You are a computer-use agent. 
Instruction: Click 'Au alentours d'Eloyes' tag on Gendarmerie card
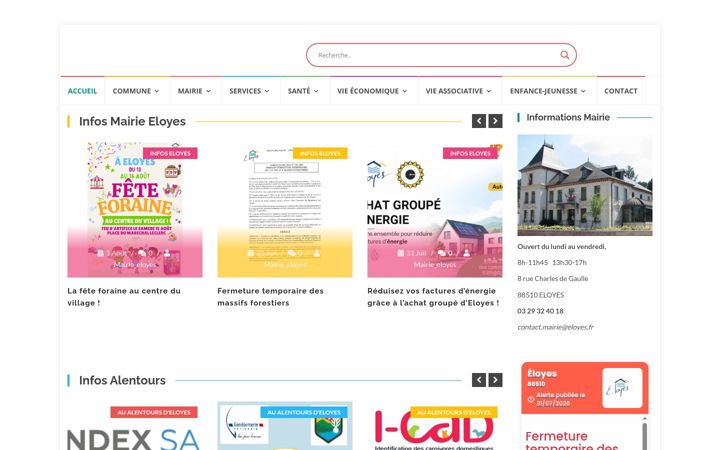pos(304,412)
